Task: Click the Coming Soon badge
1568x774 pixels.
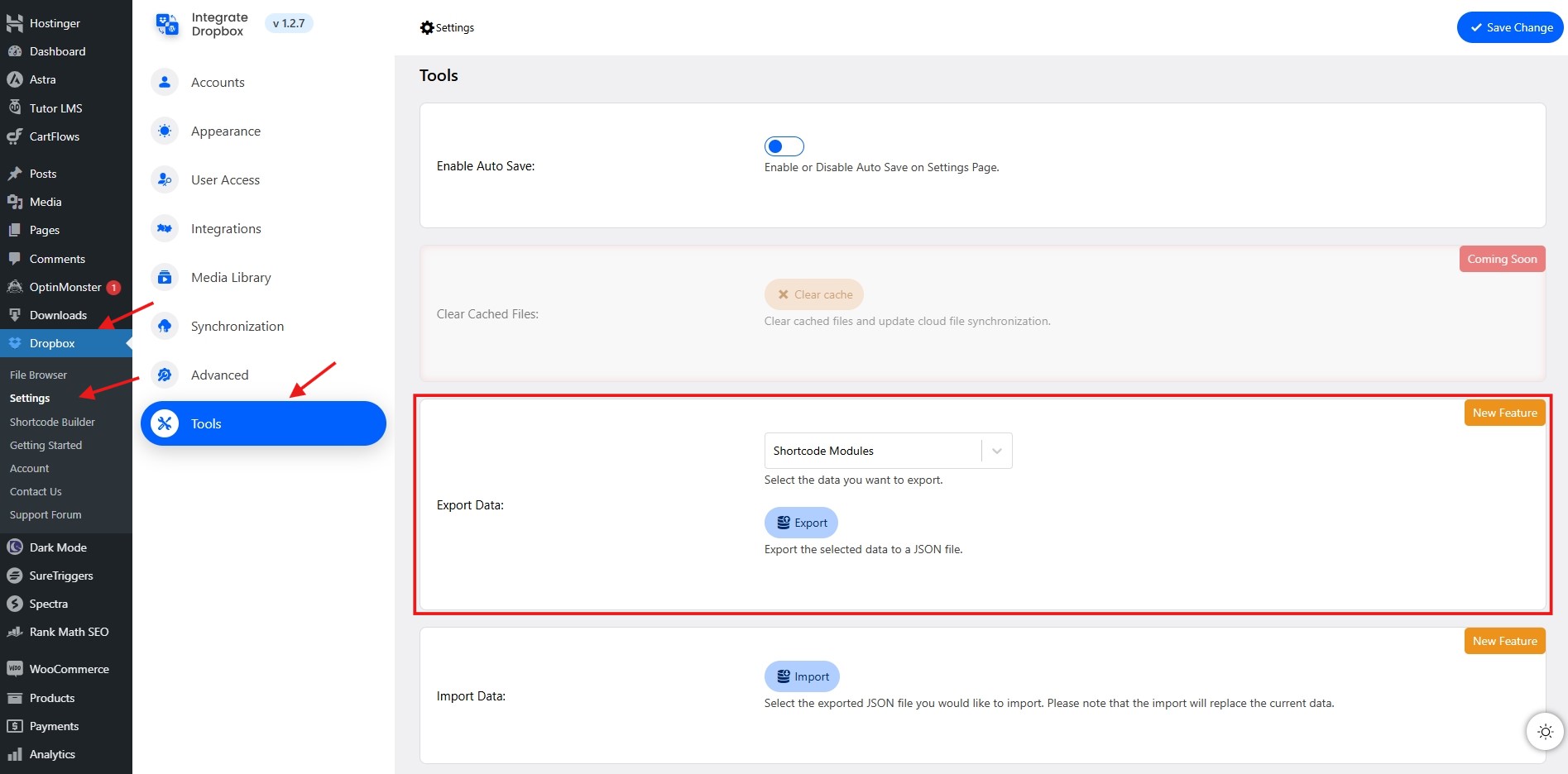Action: coord(1502,259)
